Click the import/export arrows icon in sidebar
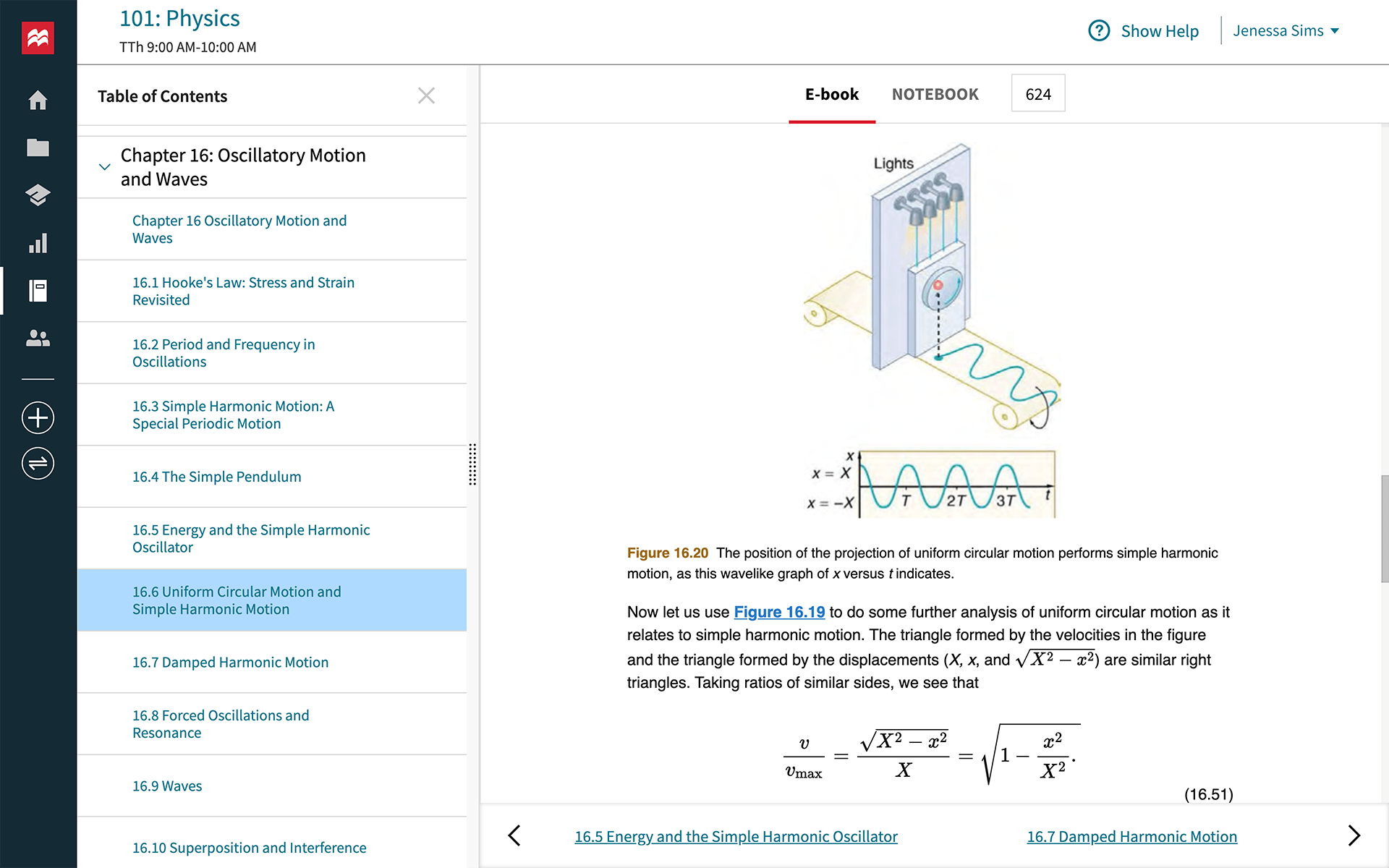The width and height of the screenshot is (1389, 868). pyautogui.click(x=38, y=463)
